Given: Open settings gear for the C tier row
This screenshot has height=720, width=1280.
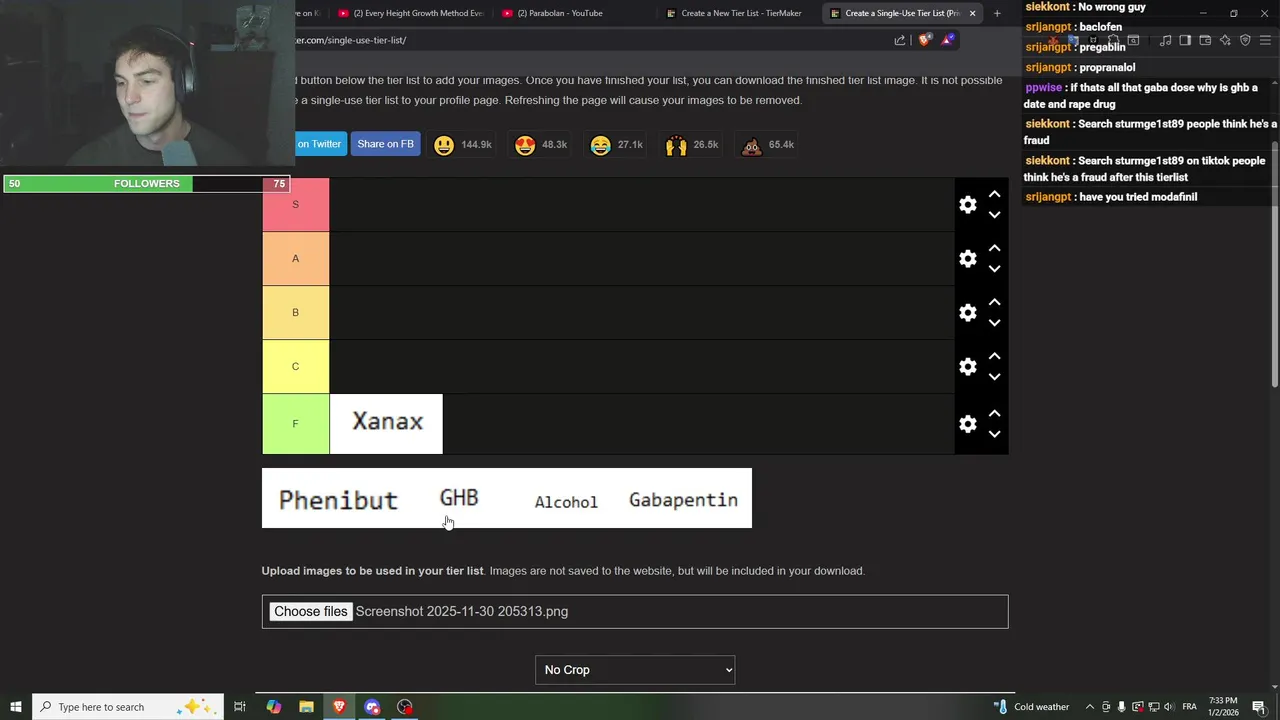Looking at the screenshot, I should 967,367.
